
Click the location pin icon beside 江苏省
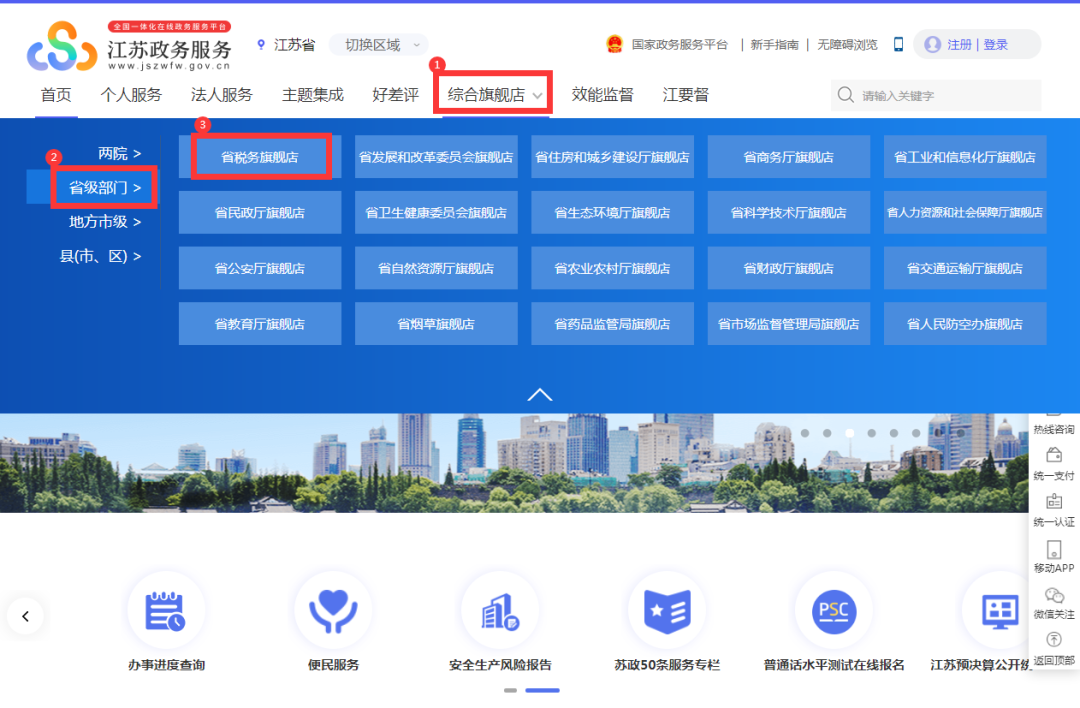261,45
